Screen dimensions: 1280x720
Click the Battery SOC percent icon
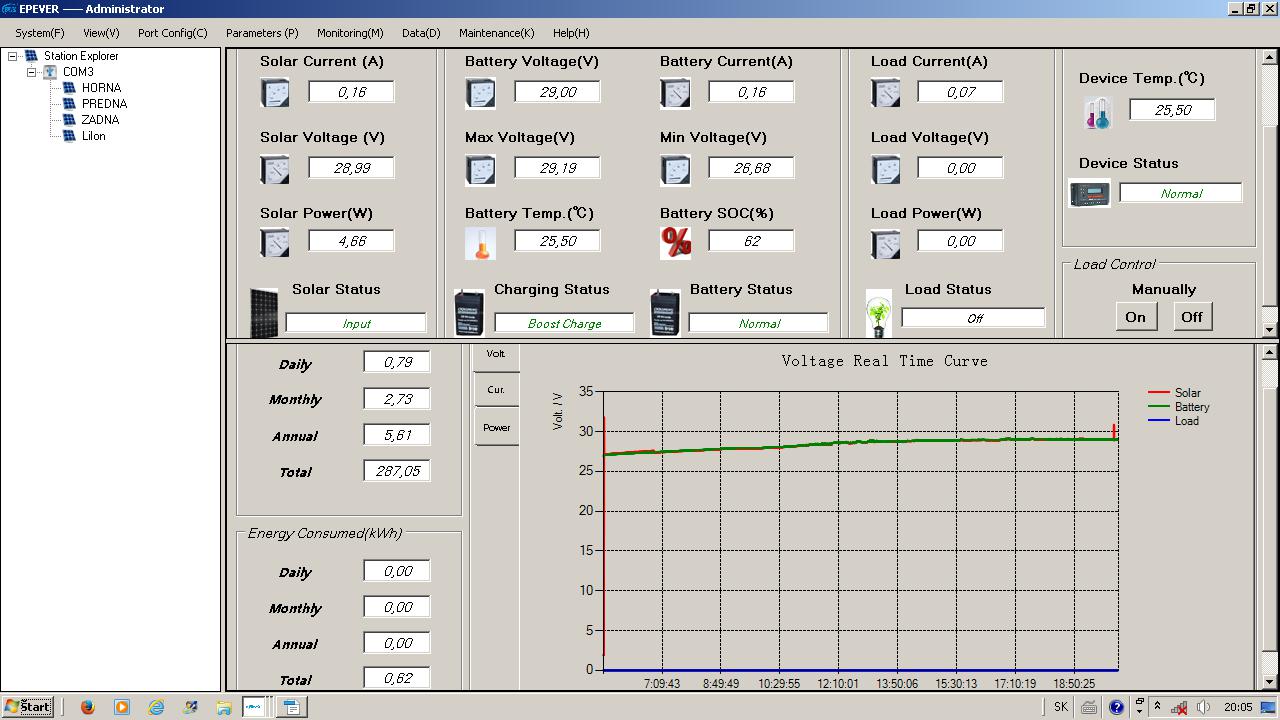coord(676,242)
